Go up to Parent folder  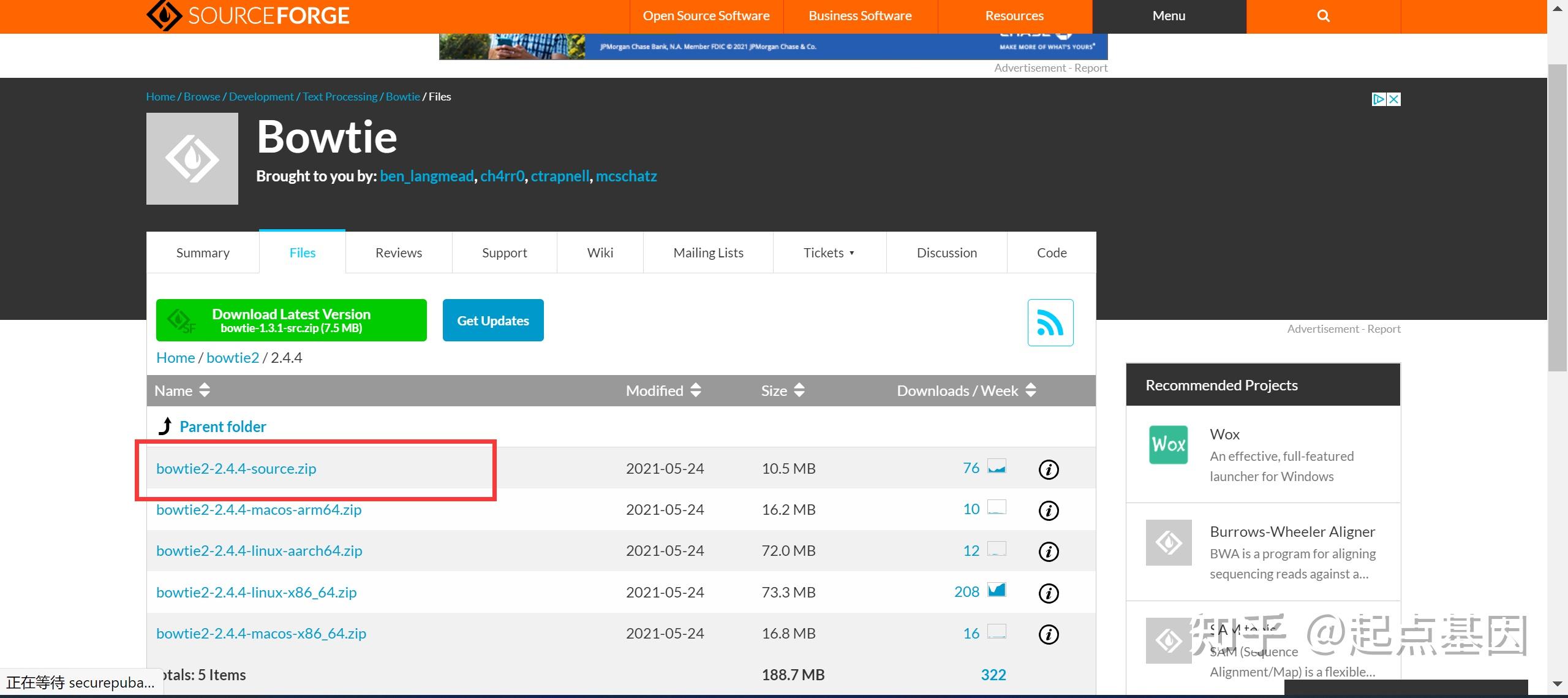(222, 427)
